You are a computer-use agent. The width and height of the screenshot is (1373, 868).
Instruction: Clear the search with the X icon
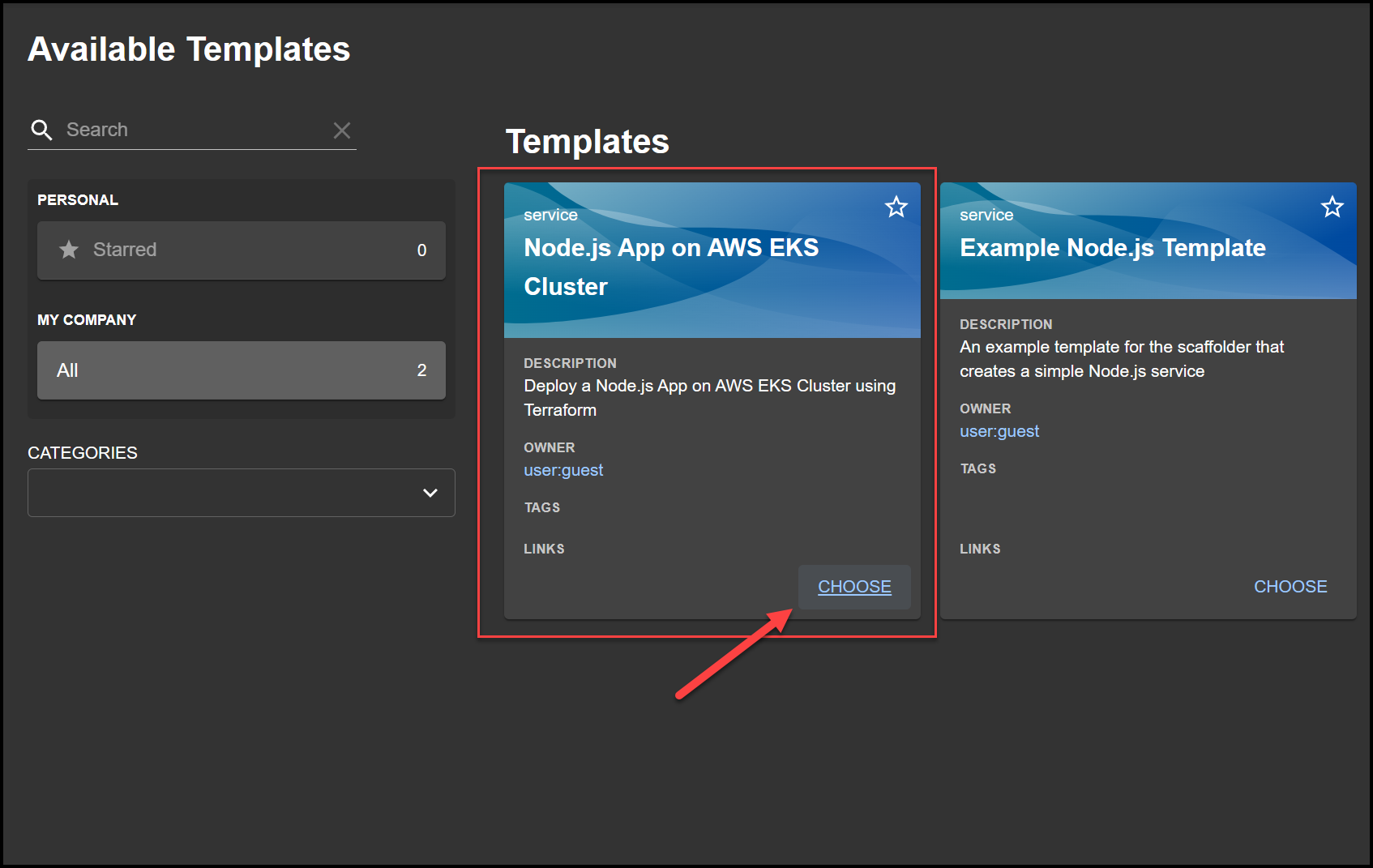click(342, 130)
